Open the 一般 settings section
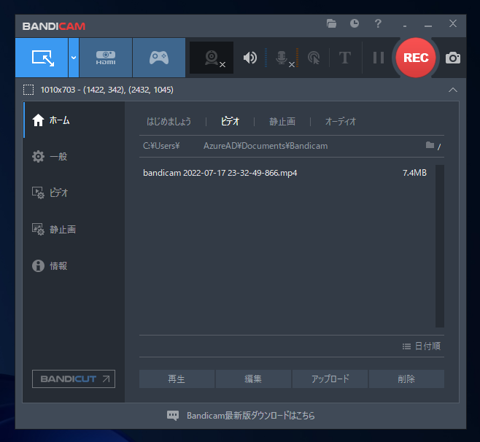Image resolution: width=480 pixels, height=442 pixels. 74,156
